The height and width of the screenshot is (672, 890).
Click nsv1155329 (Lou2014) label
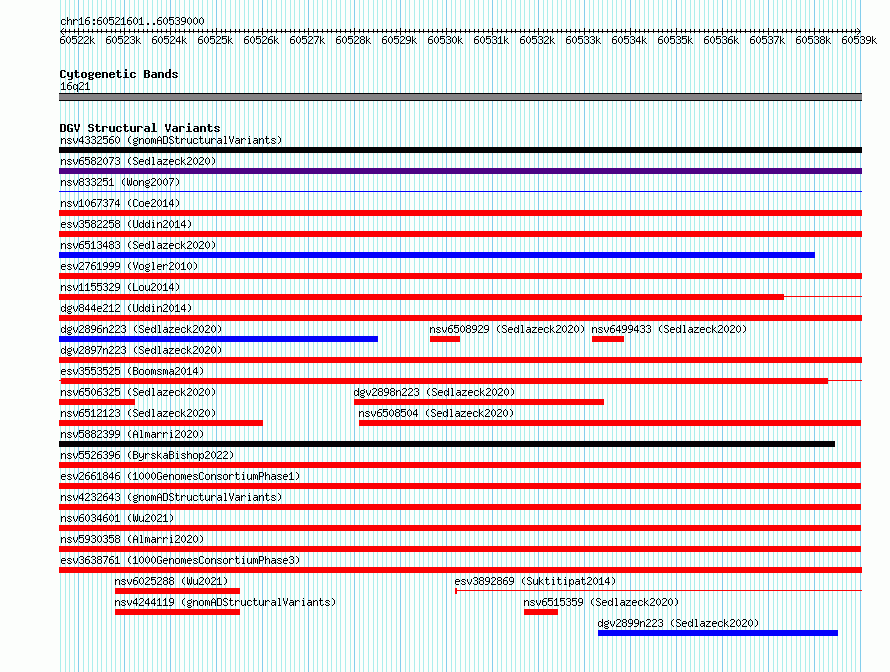[120, 287]
